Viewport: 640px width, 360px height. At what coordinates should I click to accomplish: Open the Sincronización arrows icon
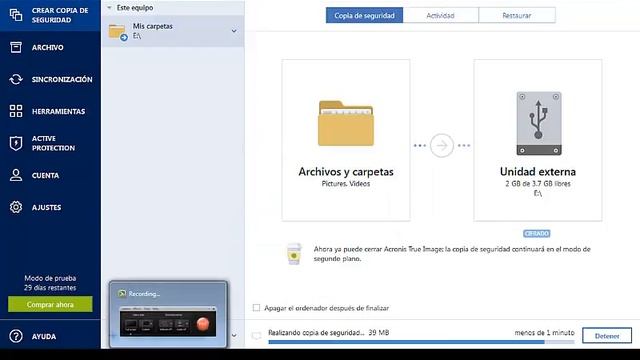(16, 79)
